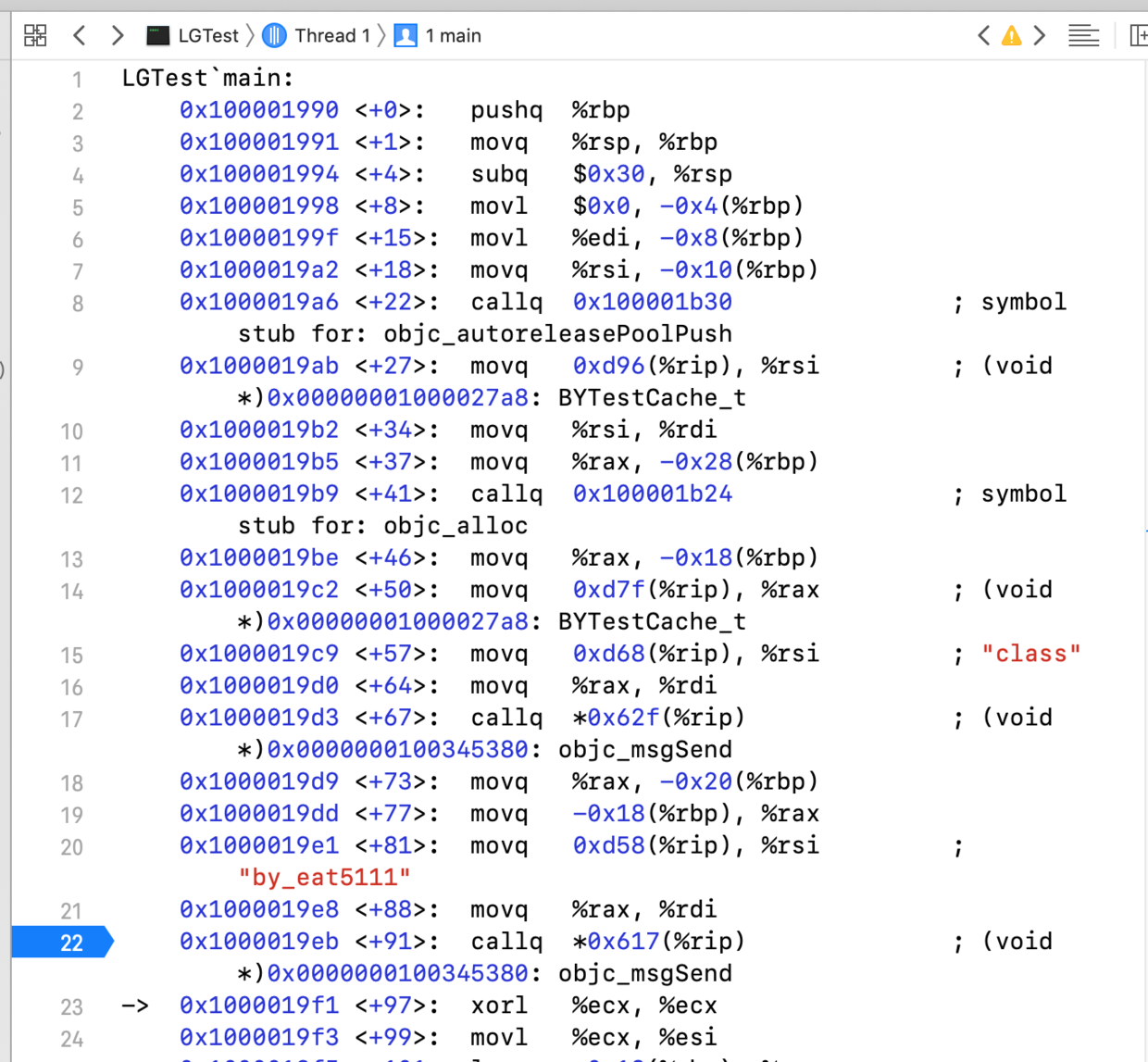
Task: Click the red "class" selector comment
Action: pyautogui.click(x=1031, y=654)
